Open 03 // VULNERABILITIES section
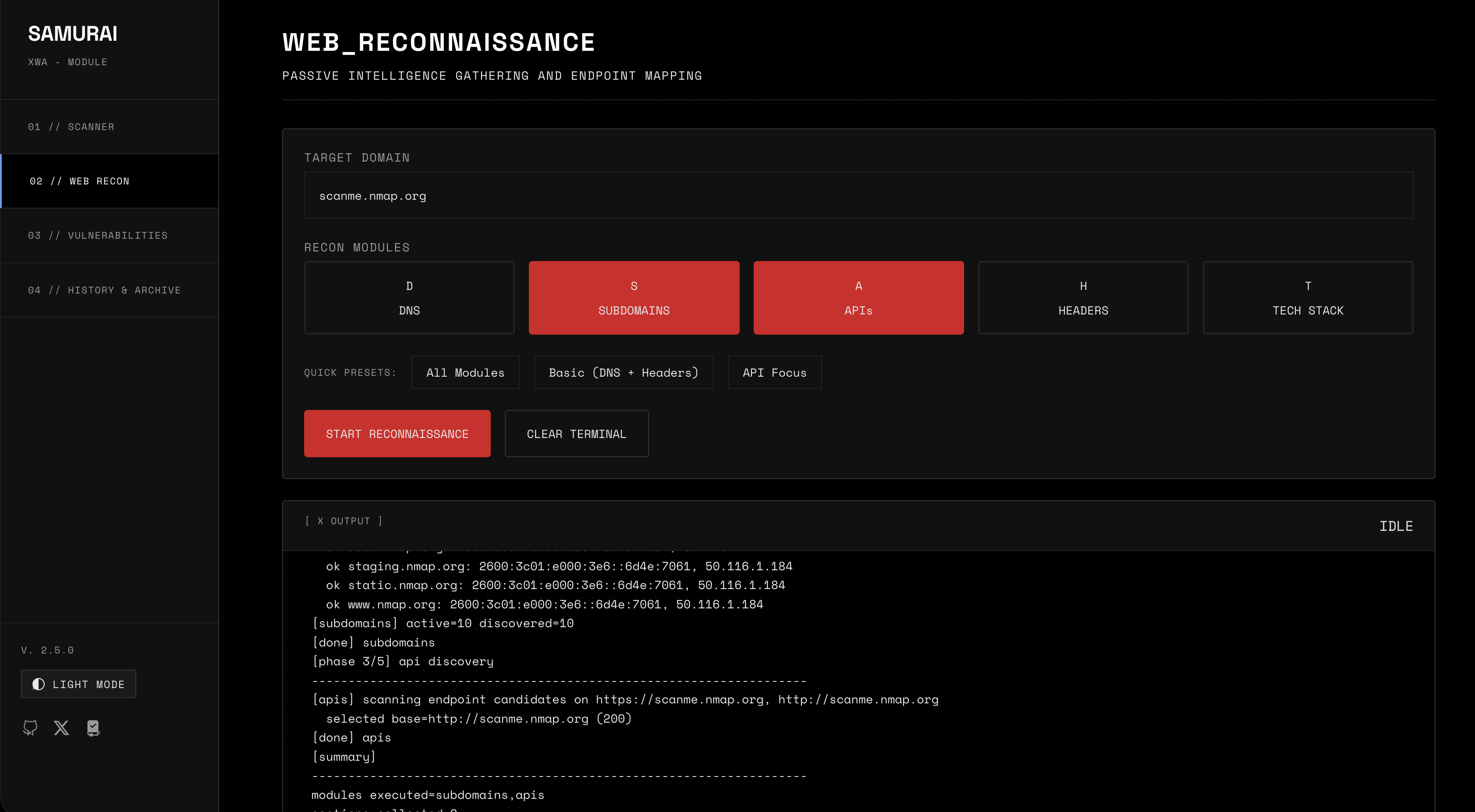Image resolution: width=1475 pixels, height=812 pixels. tap(110, 235)
